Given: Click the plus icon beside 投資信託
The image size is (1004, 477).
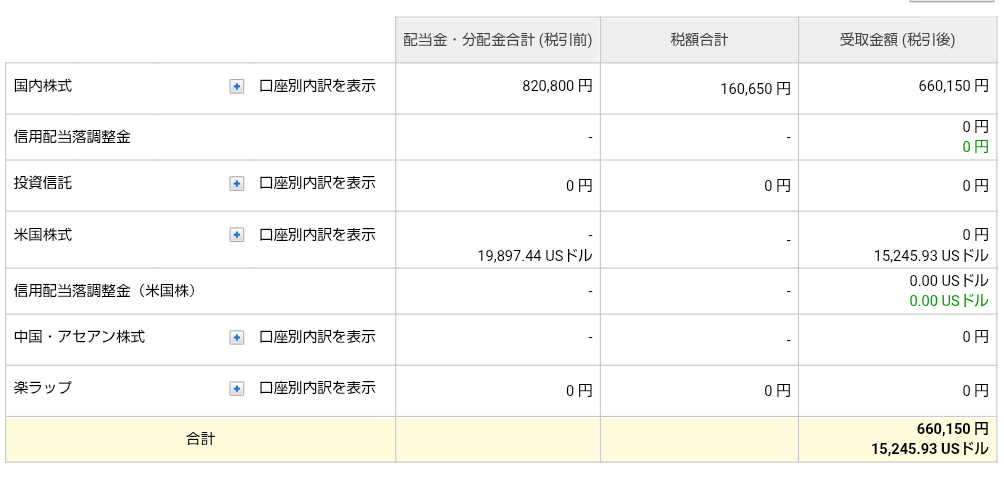Looking at the screenshot, I should click(x=237, y=184).
